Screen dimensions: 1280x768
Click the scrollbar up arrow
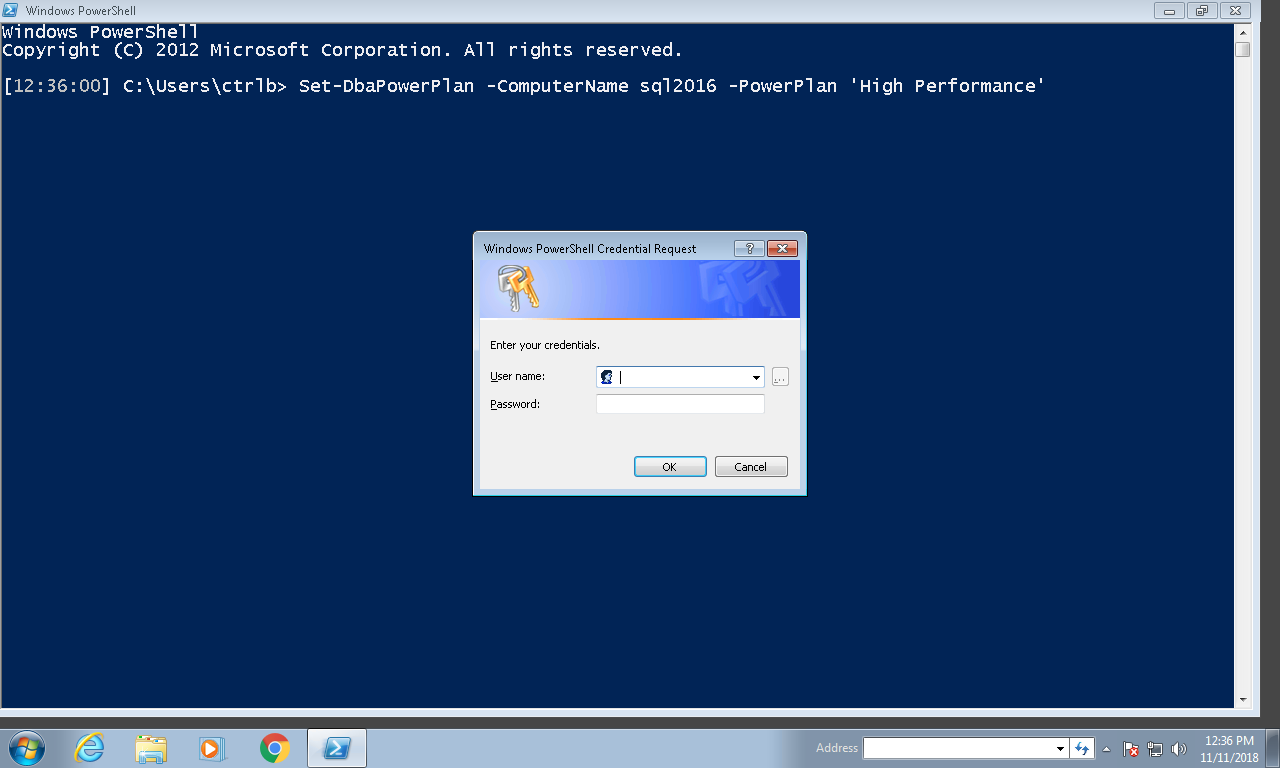pos(1243,32)
